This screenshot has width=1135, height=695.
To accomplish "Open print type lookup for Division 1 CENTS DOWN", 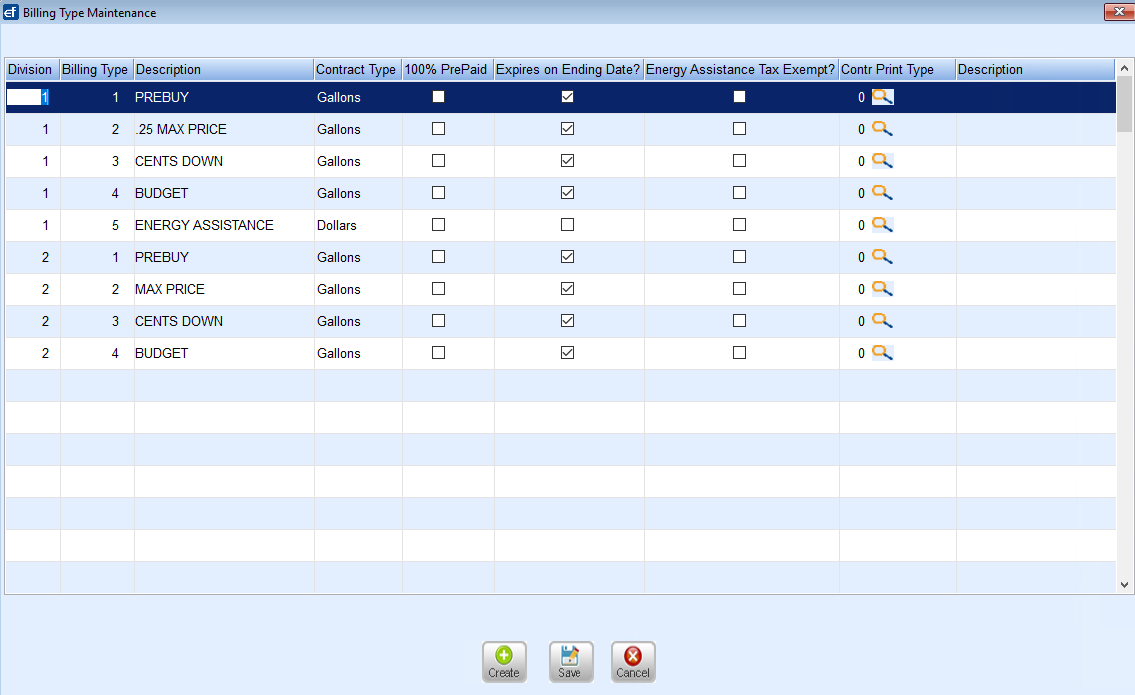I will 882,161.
